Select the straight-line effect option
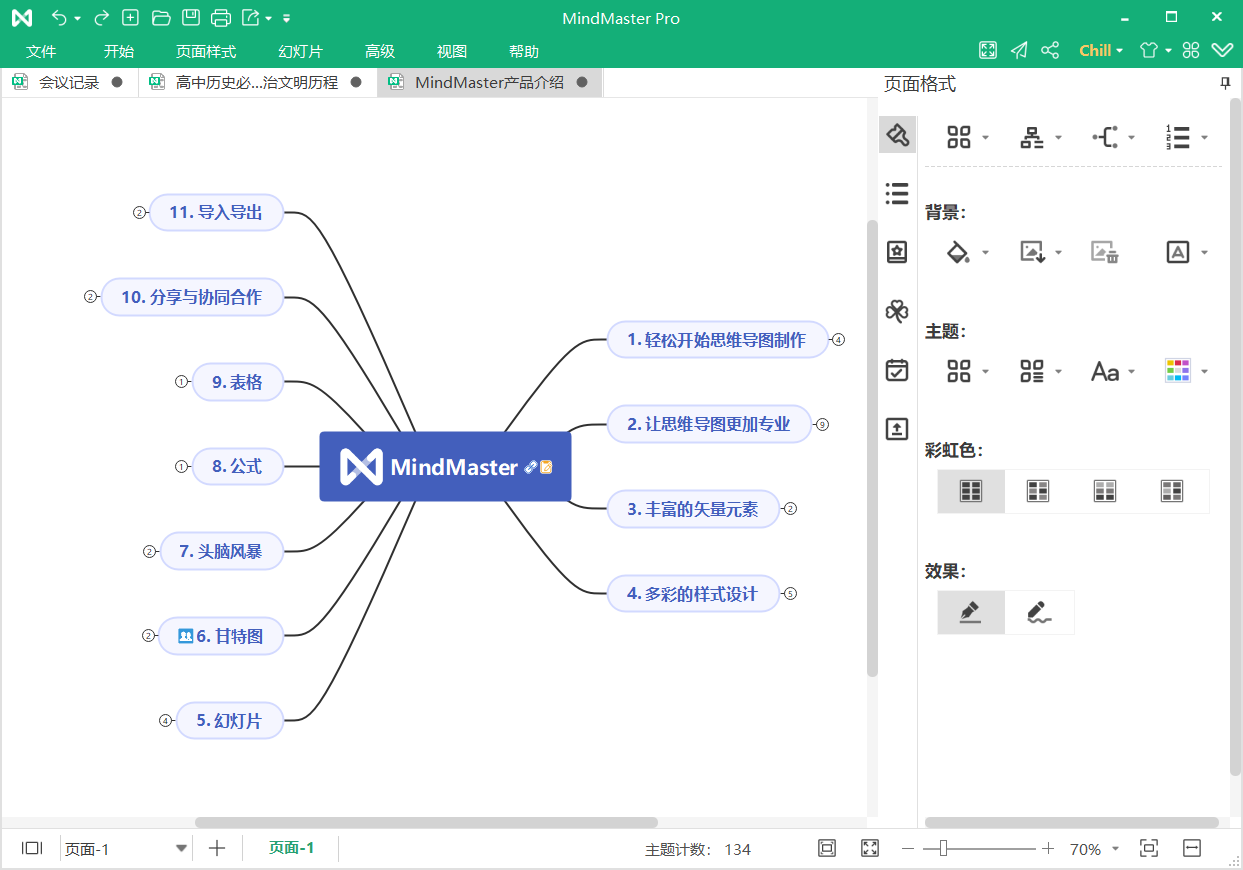 [x=971, y=612]
